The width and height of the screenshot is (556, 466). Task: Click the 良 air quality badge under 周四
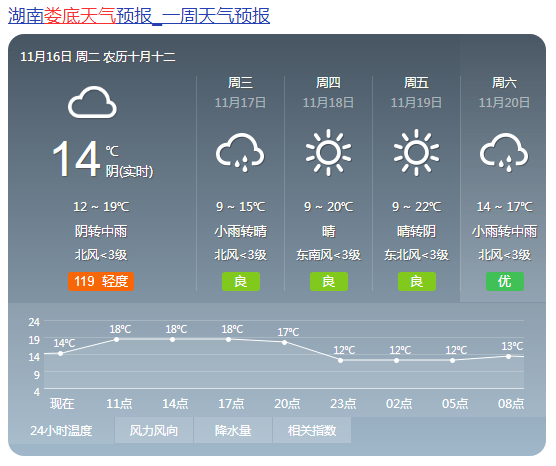click(329, 281)
